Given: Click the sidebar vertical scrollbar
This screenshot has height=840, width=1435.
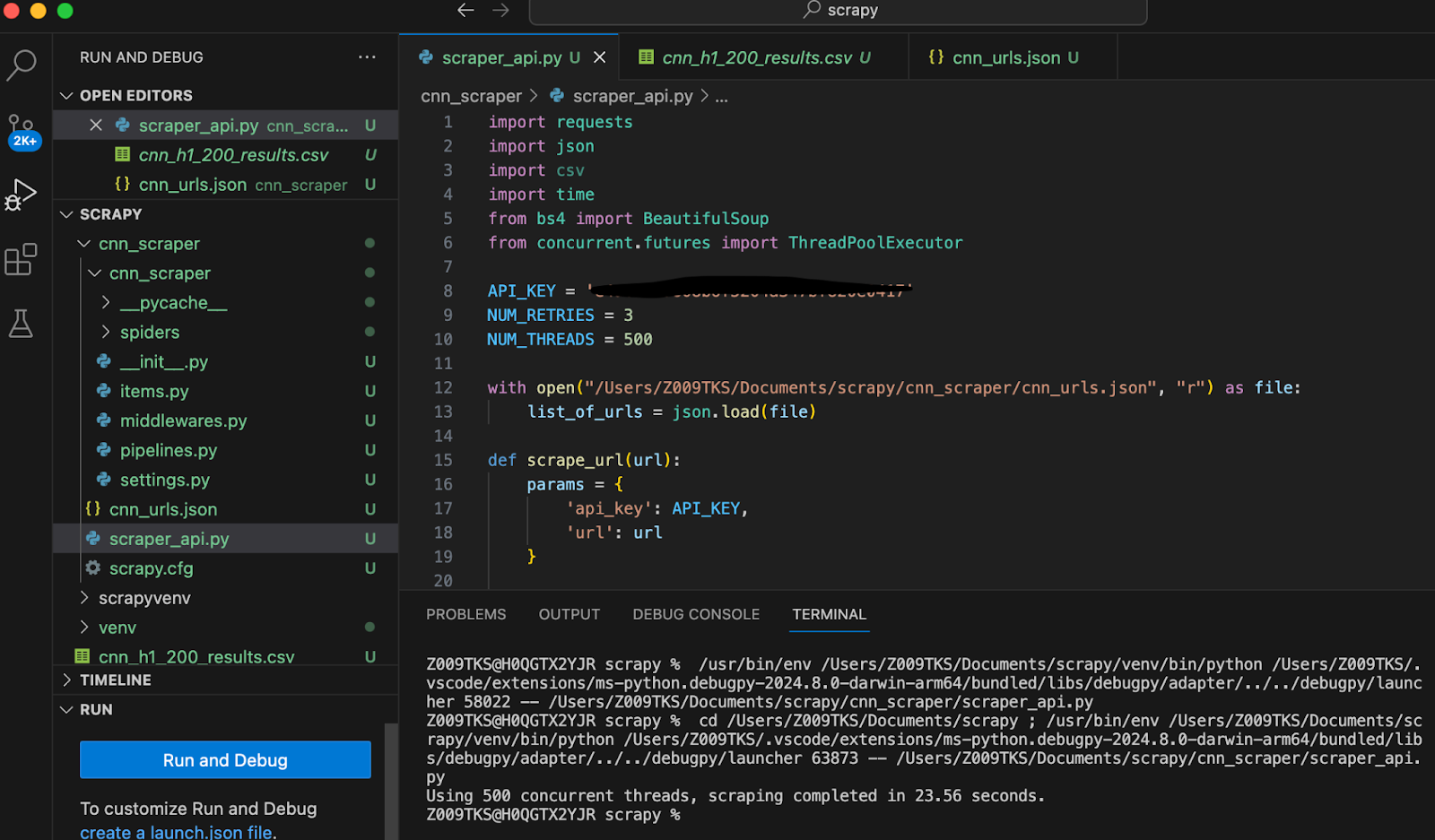Looking at the screenshot, I should click(x=391, y=780).
